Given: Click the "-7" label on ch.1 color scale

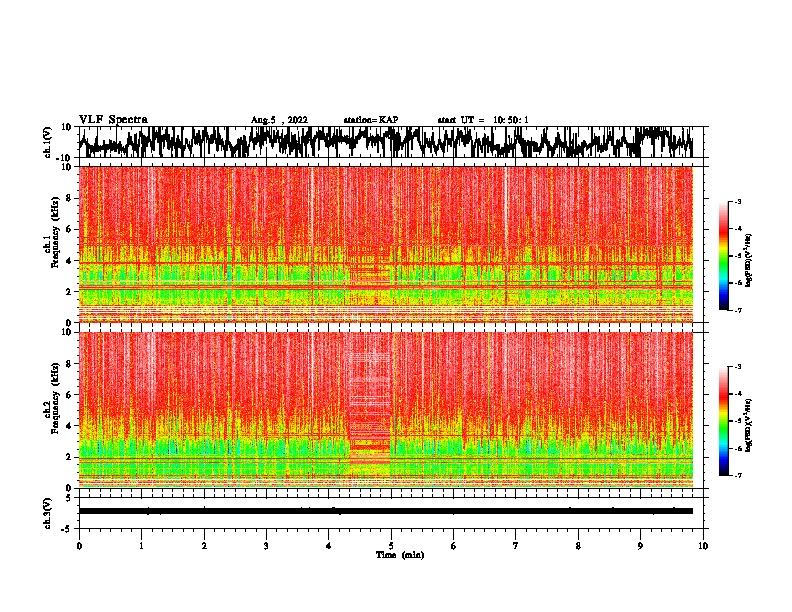Looking at the screenshot, I should [738, 310].
